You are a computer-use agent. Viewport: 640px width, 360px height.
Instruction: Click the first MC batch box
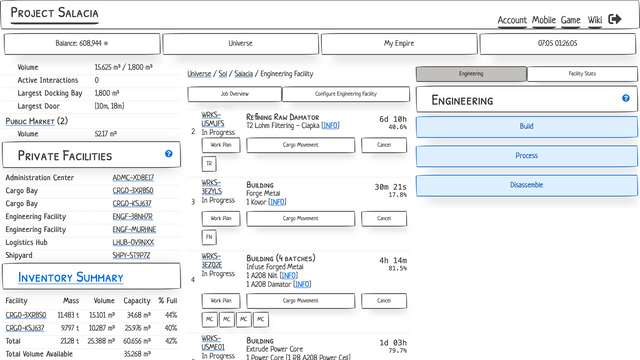tap(209, 319)
